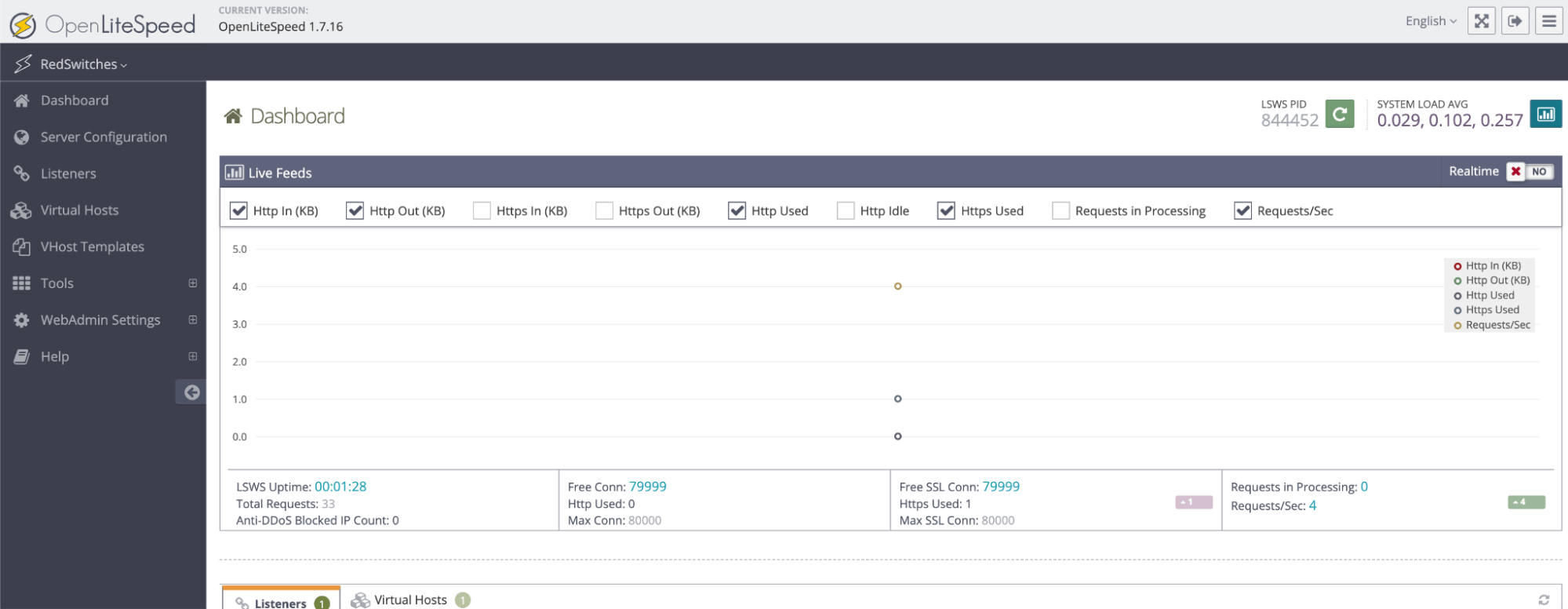1568x609 pixels.
Task: Click the LSWS Uptime 00:01:28 value
Action: coord(340,487)
